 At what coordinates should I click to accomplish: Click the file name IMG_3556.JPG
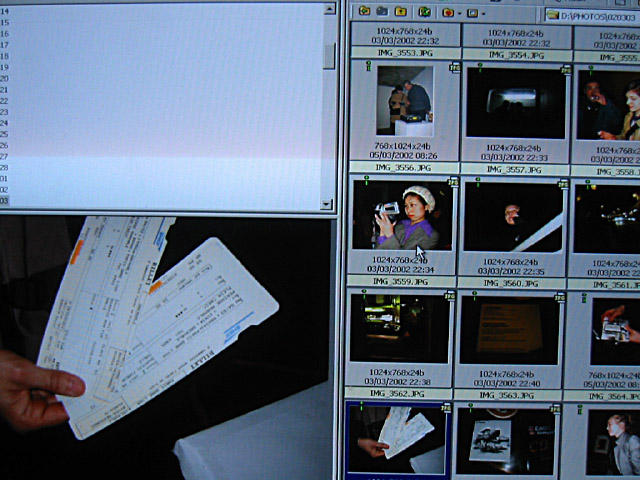(x=403, y=167)
